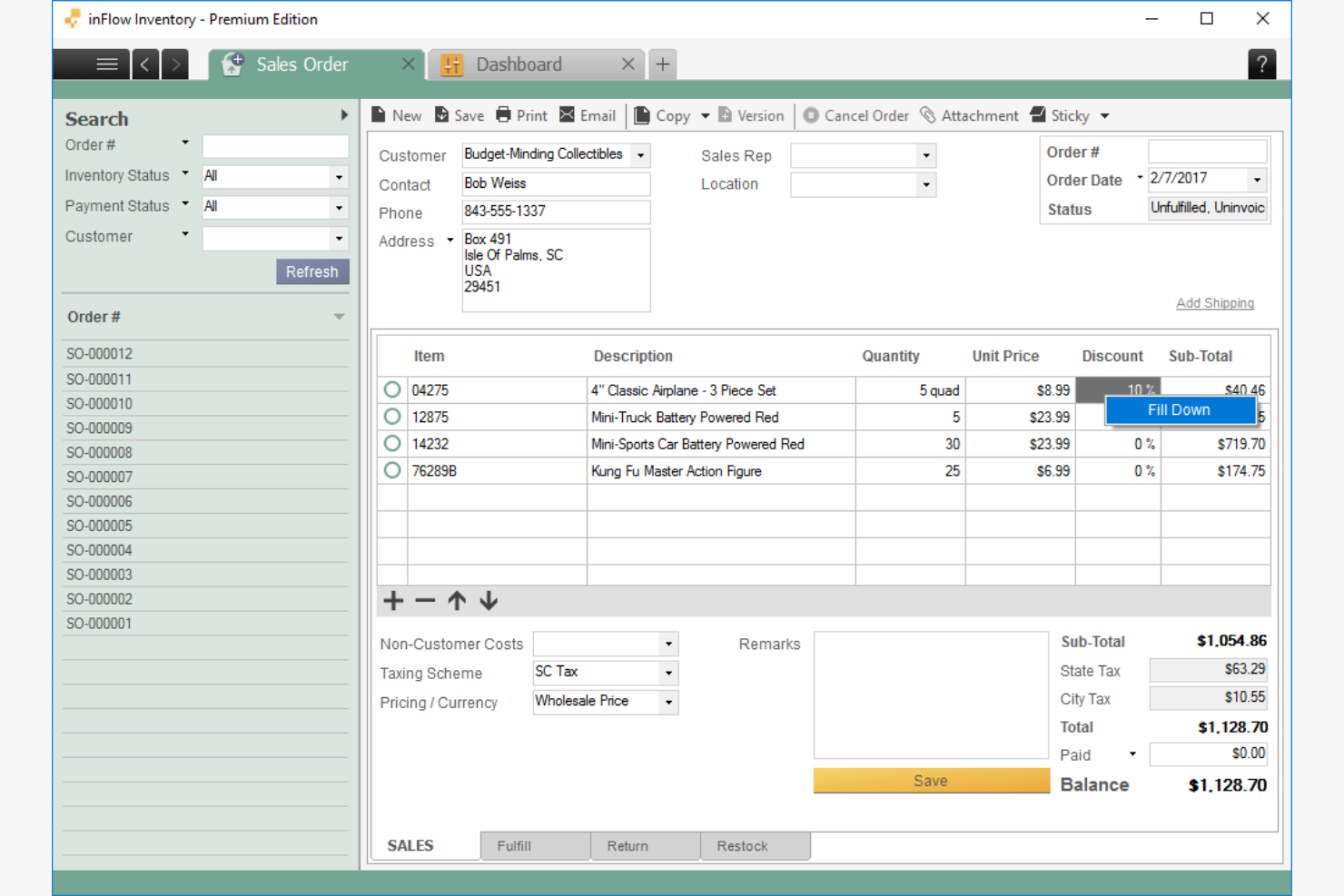
Task: Select row marker for item 14232
Action: point(392,443)
